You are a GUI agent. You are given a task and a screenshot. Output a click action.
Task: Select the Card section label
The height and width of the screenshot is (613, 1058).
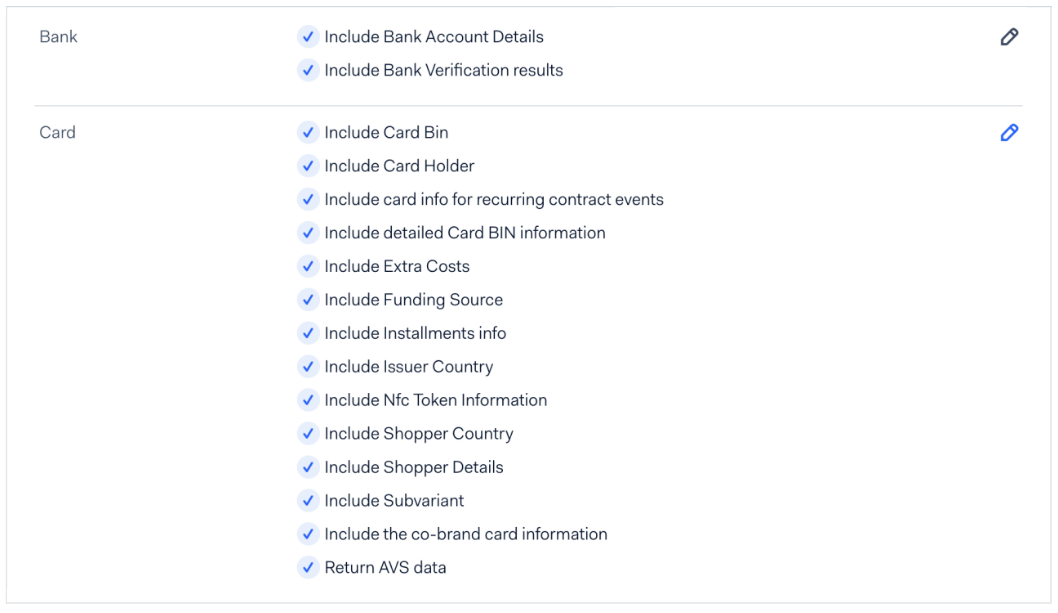(56, 132)
